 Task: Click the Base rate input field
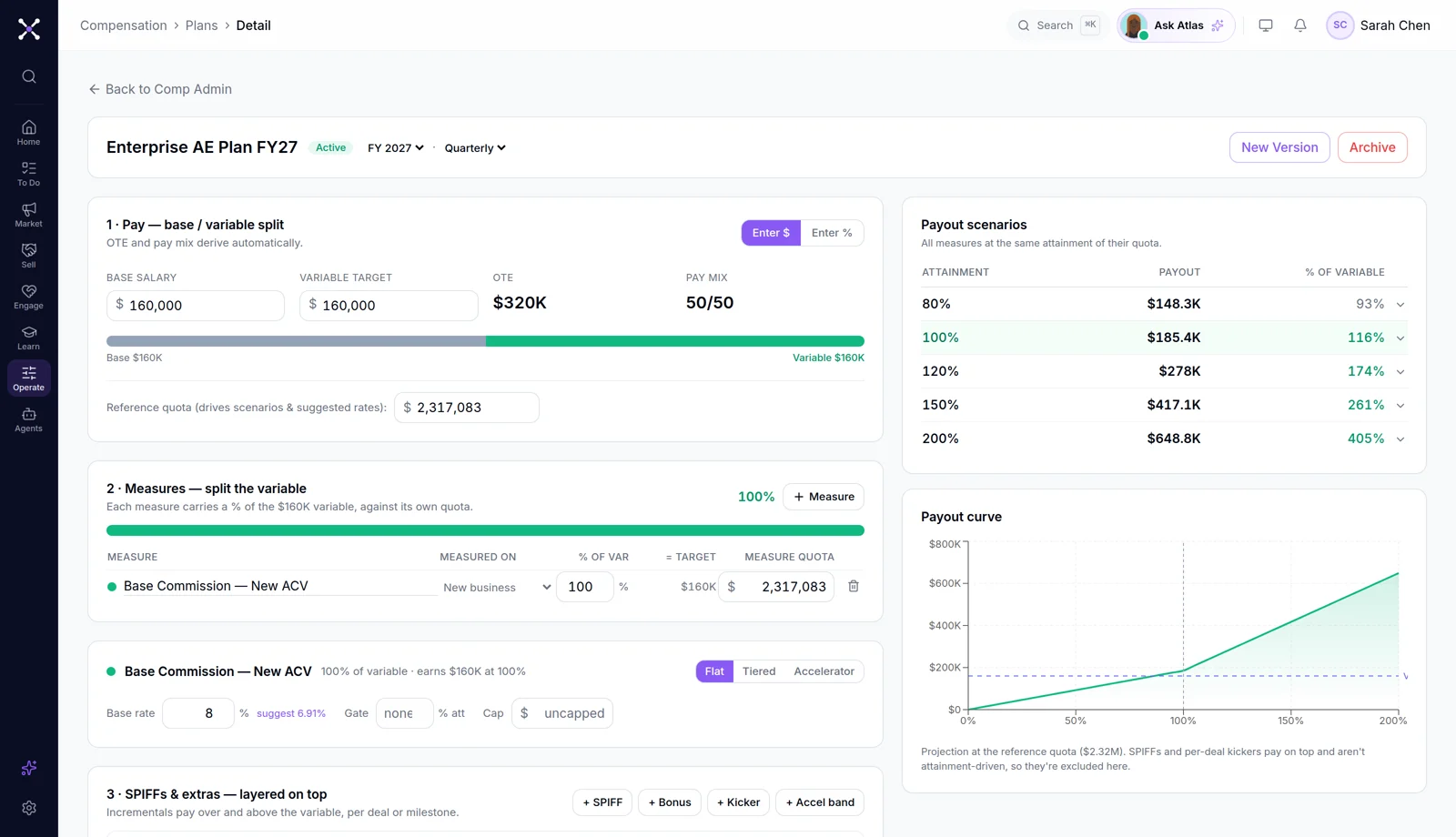pos(198,713)
